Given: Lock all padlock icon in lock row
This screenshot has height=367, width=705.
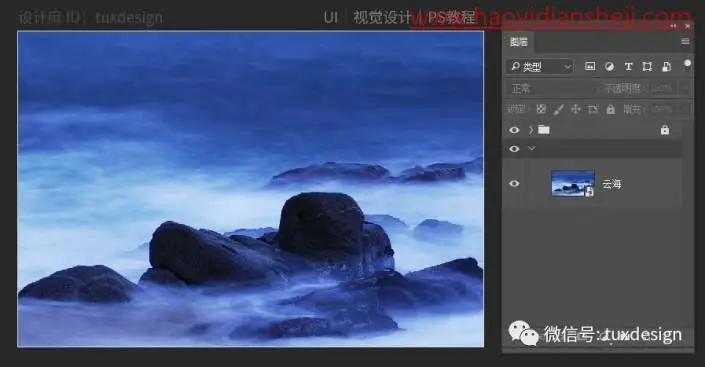Looking at the screenshot, I should tap(610, 109).
